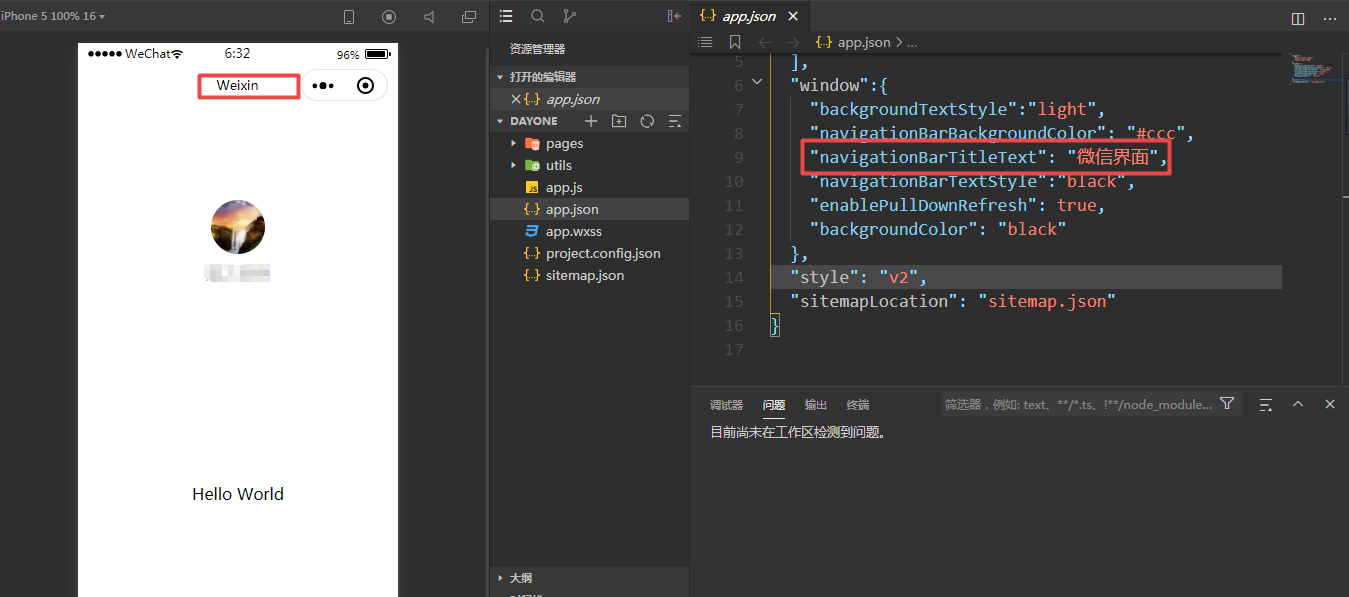This screenshot has width=1349, height=597.
Task: Open the editor more actions ellipsis
Action: [1329, 18]
